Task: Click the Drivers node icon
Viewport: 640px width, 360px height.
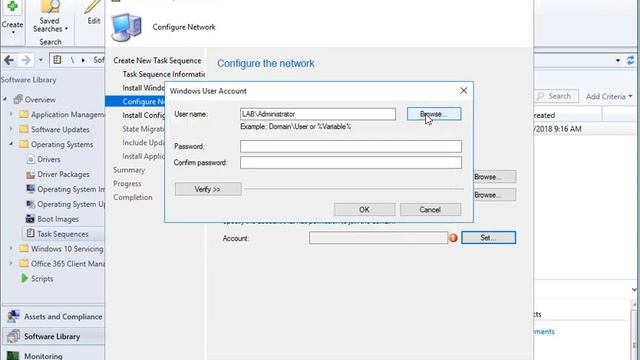Action: pos(31,159)
